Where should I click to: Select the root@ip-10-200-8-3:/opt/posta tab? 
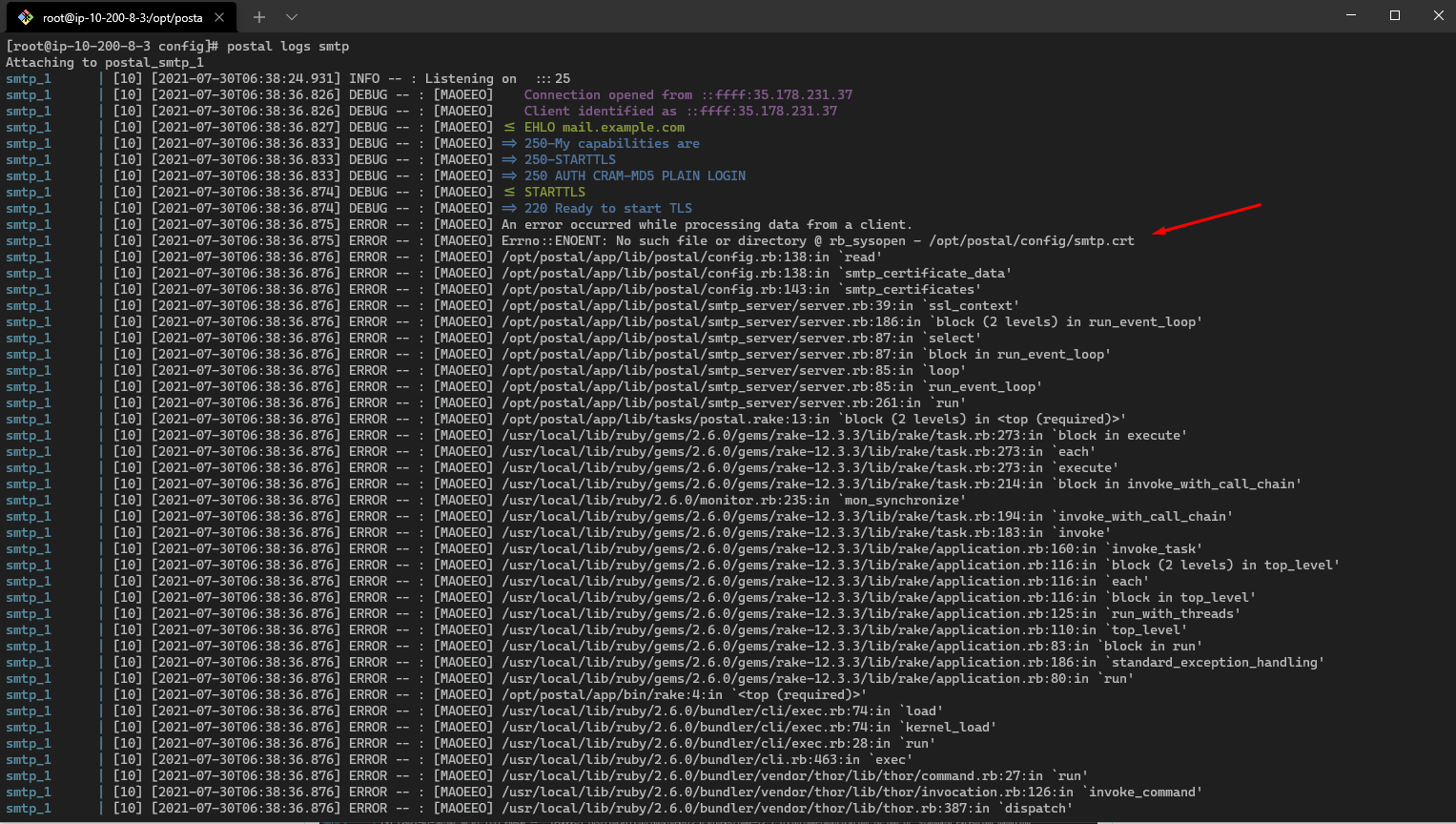122,17
